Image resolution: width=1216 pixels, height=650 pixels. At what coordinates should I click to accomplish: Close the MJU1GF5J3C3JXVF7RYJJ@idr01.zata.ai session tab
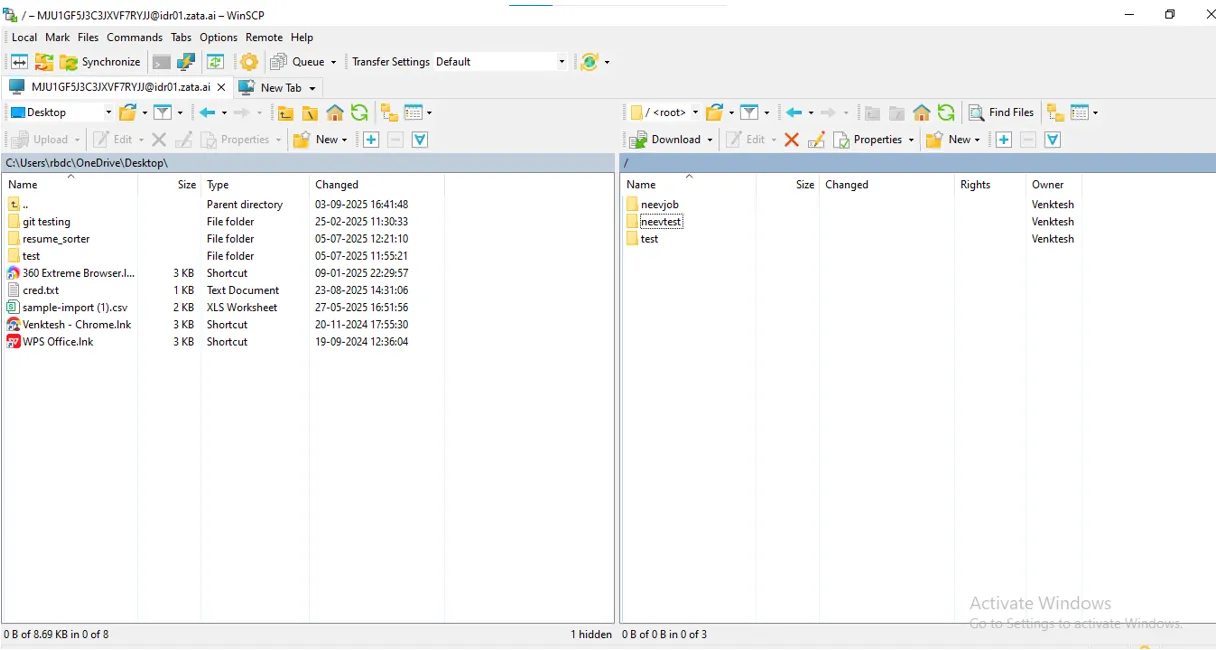222,88
